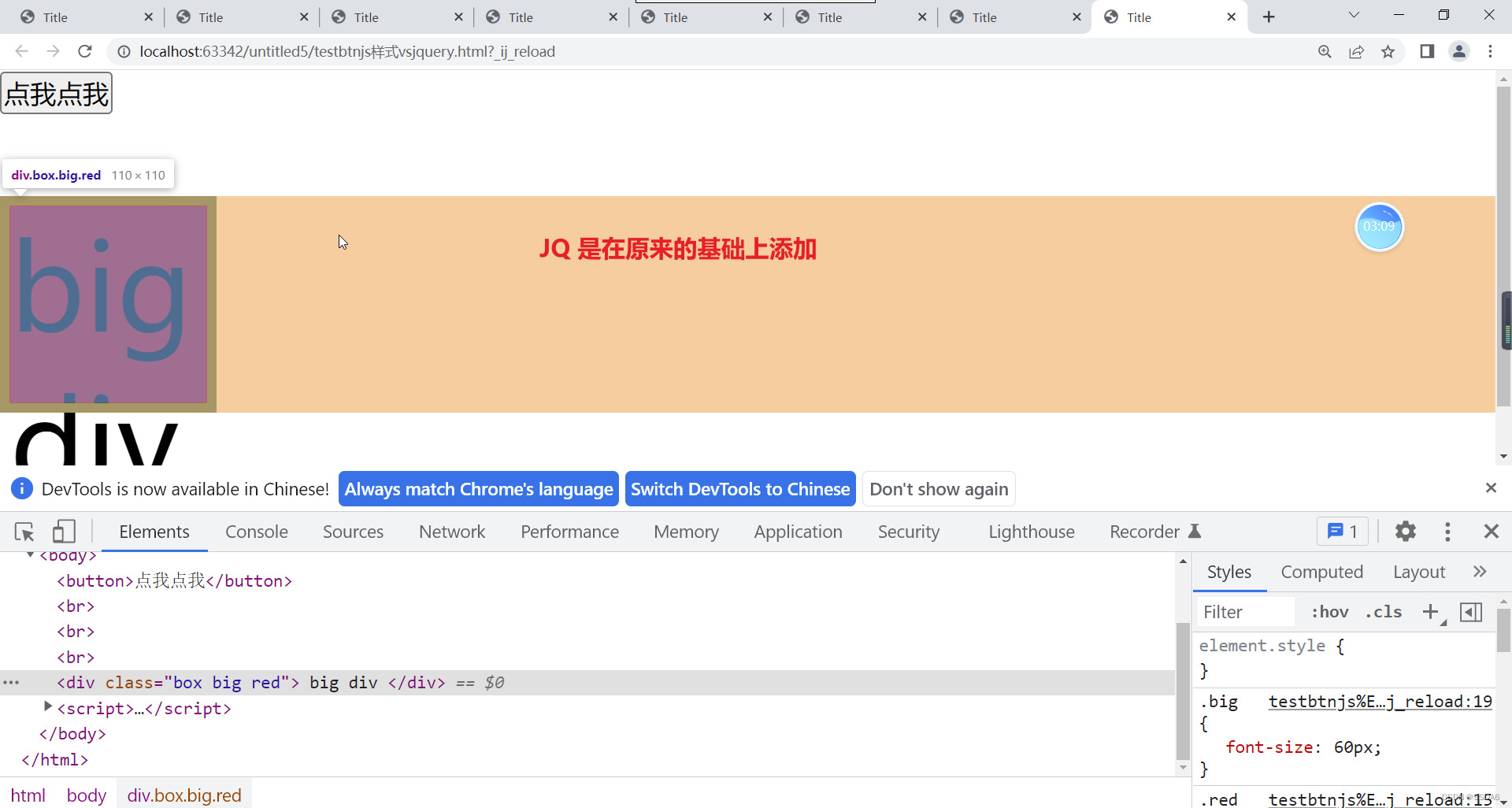Screen dimensions: 1512x808
Task: Open the zoom magnifier icon in address bar
Action: [x=1325, y=51]
